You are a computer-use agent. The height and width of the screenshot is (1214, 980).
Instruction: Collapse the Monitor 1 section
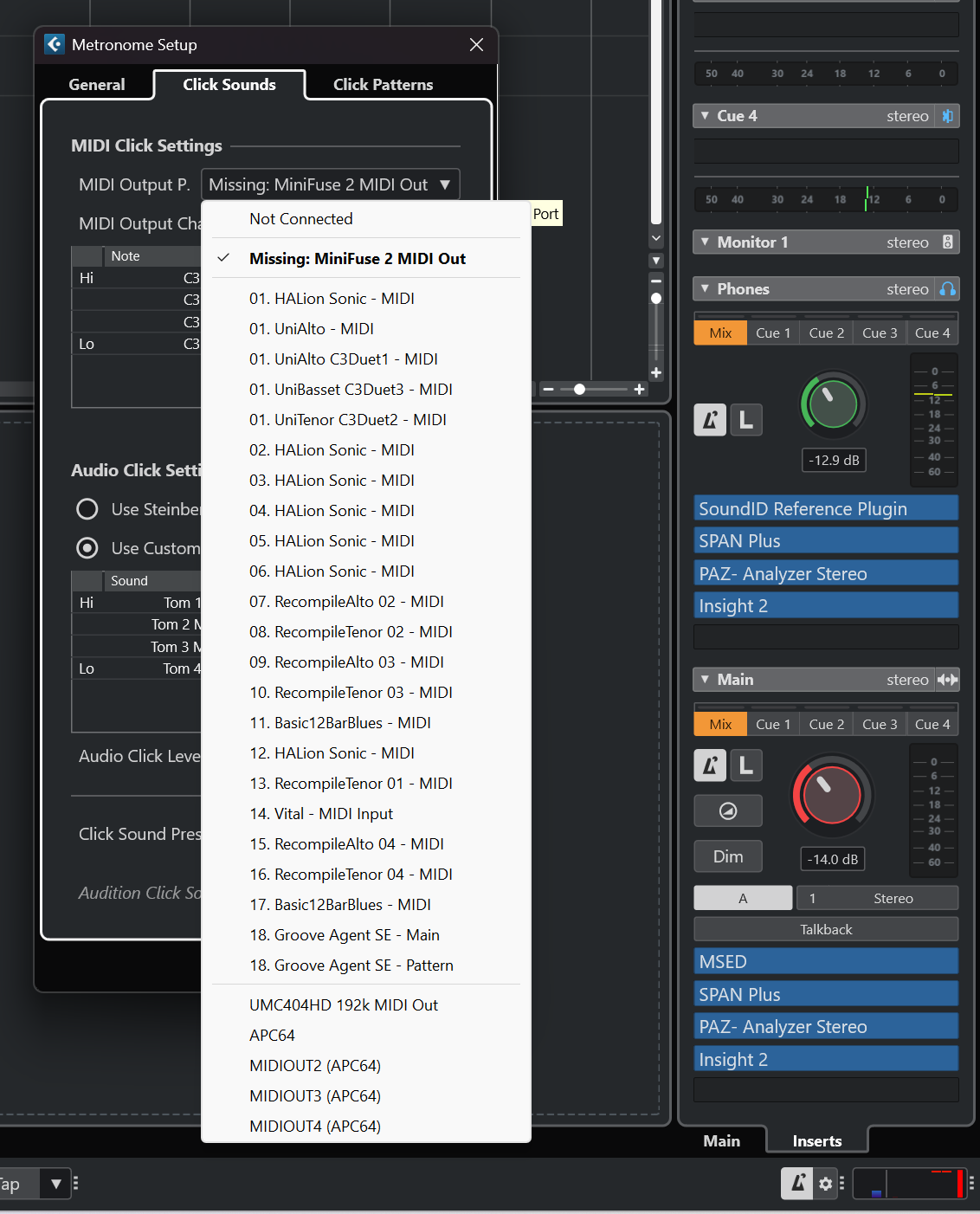pos(705,242)
